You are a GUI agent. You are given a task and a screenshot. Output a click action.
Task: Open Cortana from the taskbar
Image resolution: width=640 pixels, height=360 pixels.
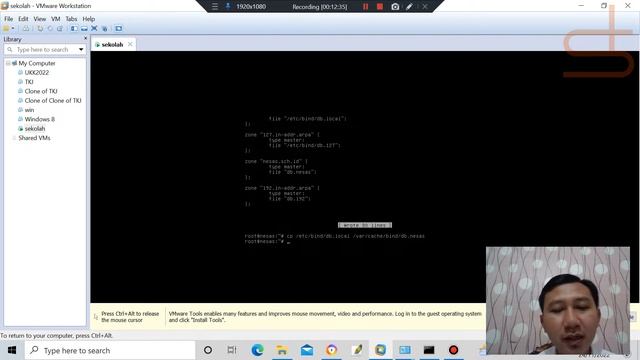click(208, 350)
